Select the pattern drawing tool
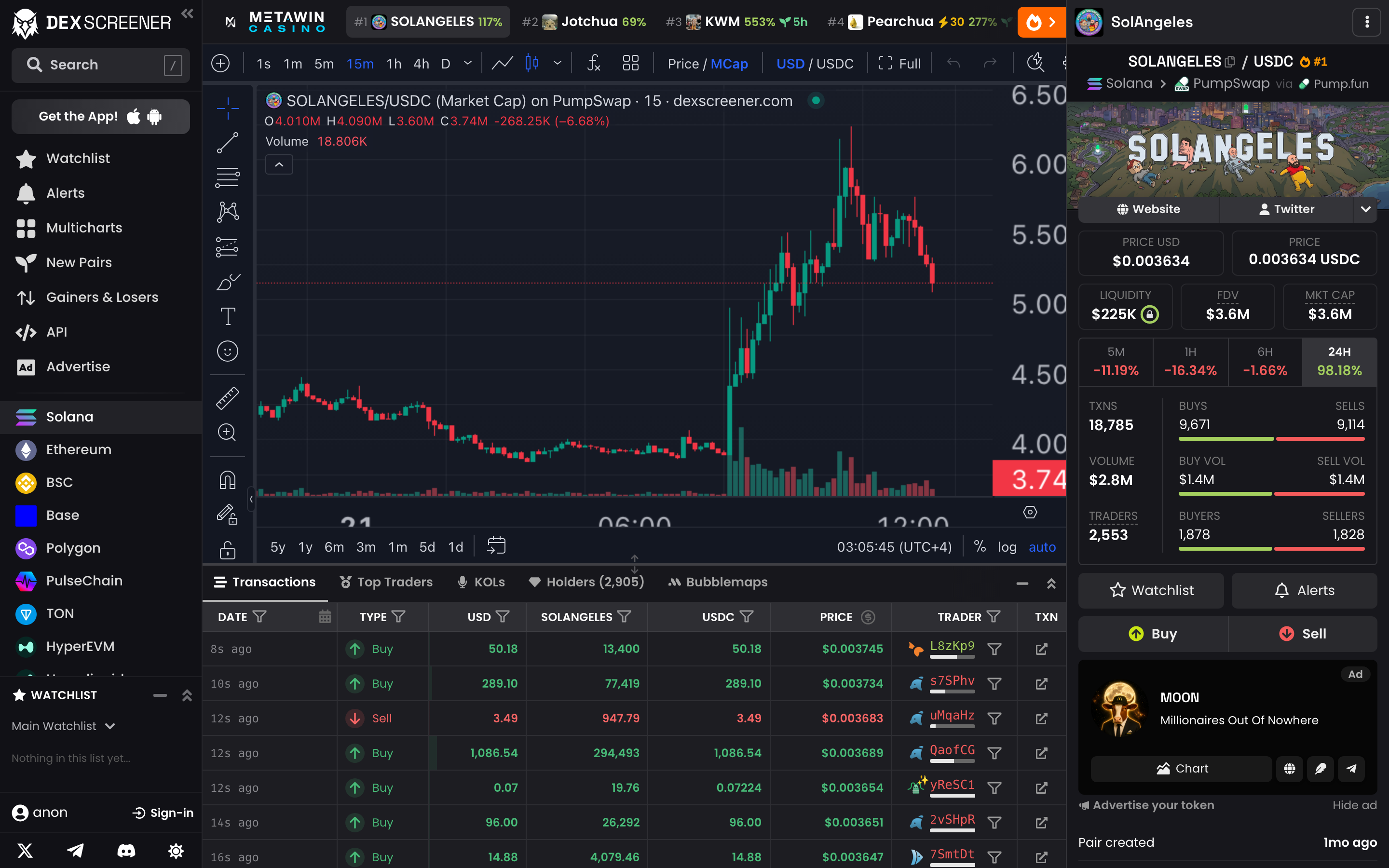 227,212
